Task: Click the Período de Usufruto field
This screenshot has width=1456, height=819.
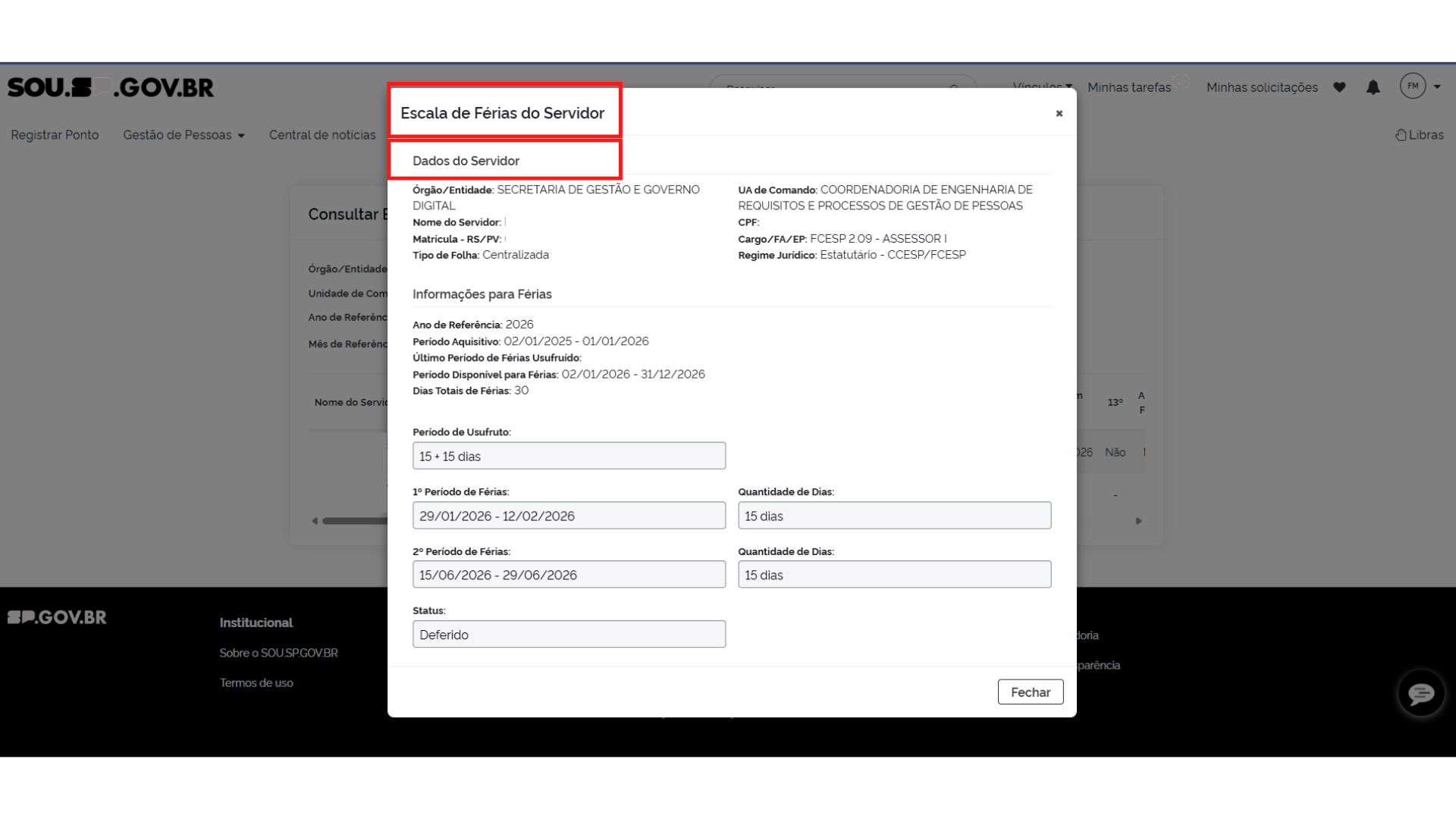Action: [569, 456]
